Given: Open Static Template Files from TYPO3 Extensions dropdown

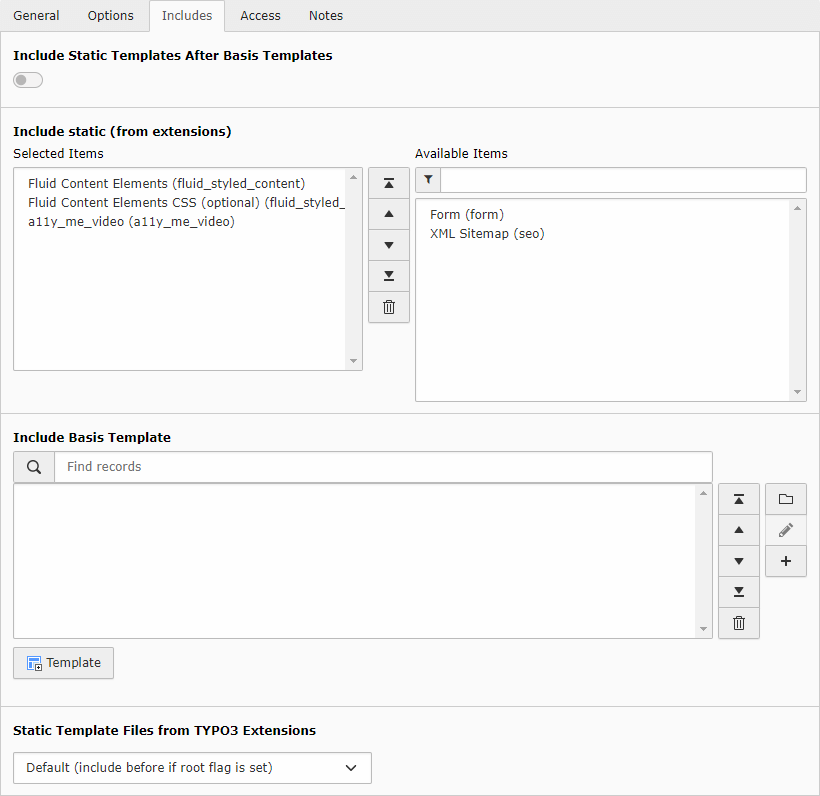Looking at the screenshot, I should pyautogui.click(x=192, y=768).
